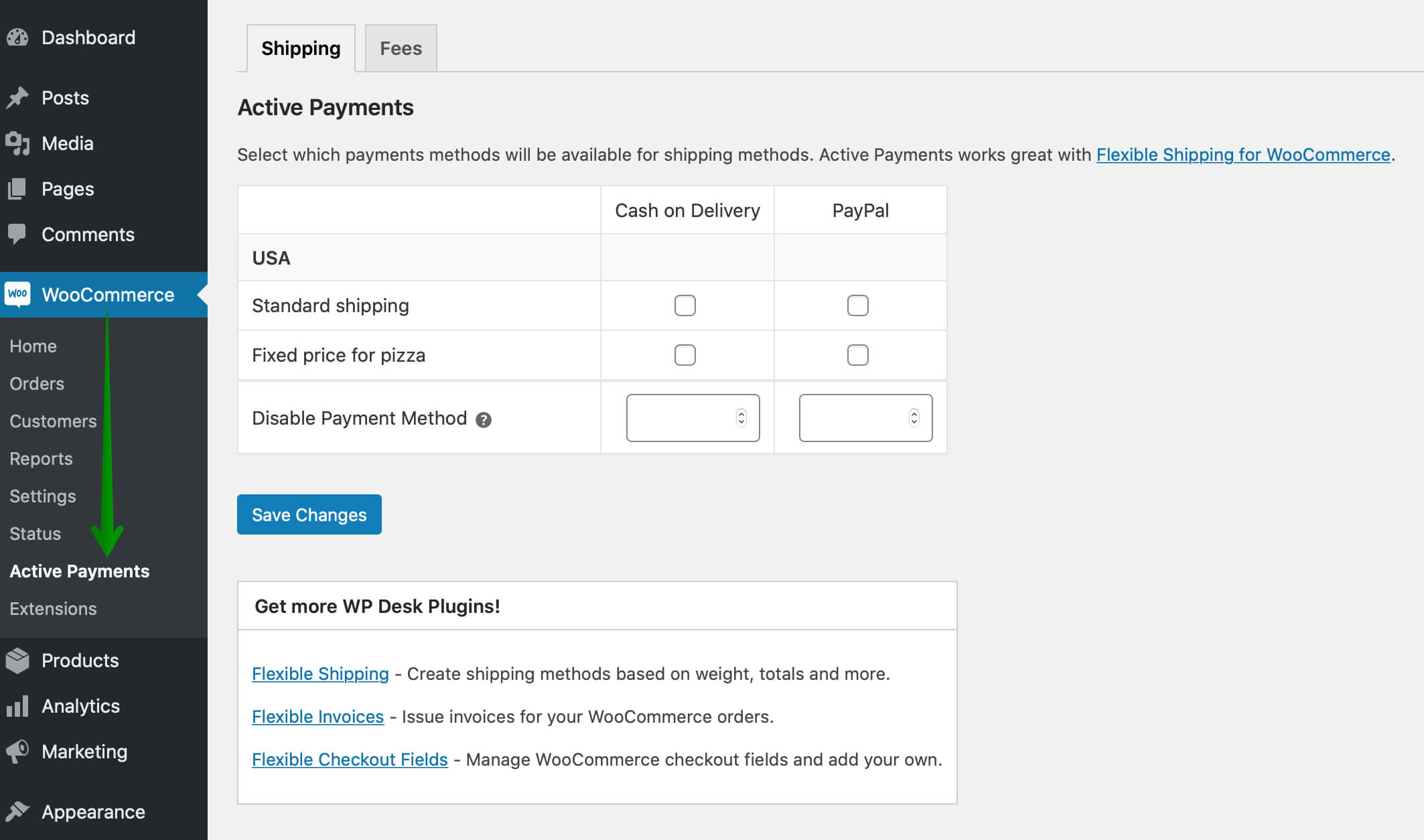Check Cash on Delivery for Fixed price pizza
This screenshot has width=1424, height=840.
(685, 355)
